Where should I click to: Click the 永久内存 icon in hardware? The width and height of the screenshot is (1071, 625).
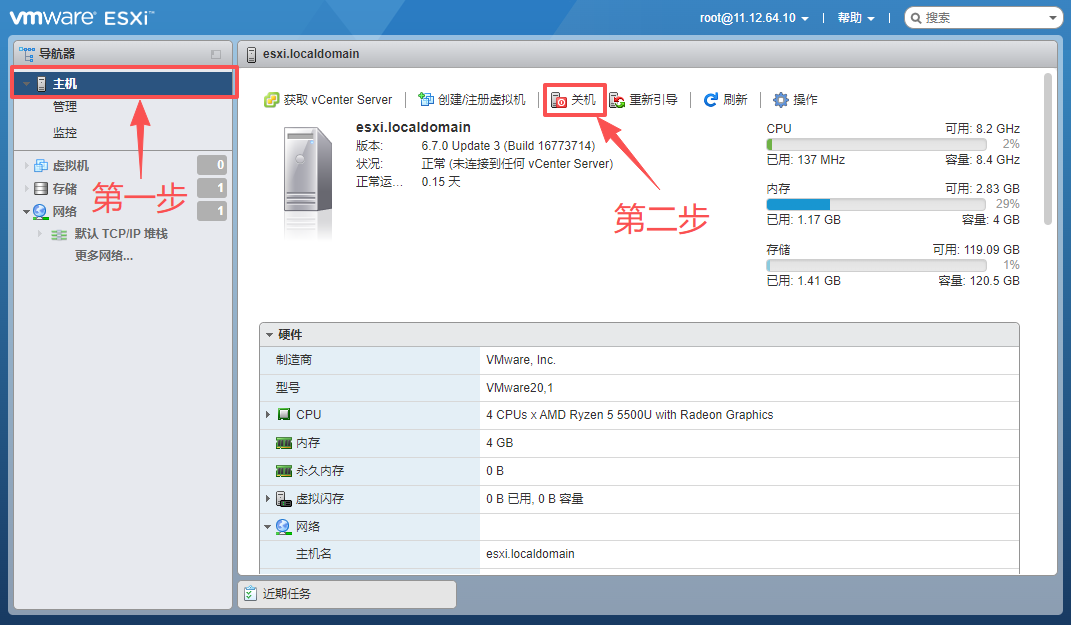click(283, 471)
